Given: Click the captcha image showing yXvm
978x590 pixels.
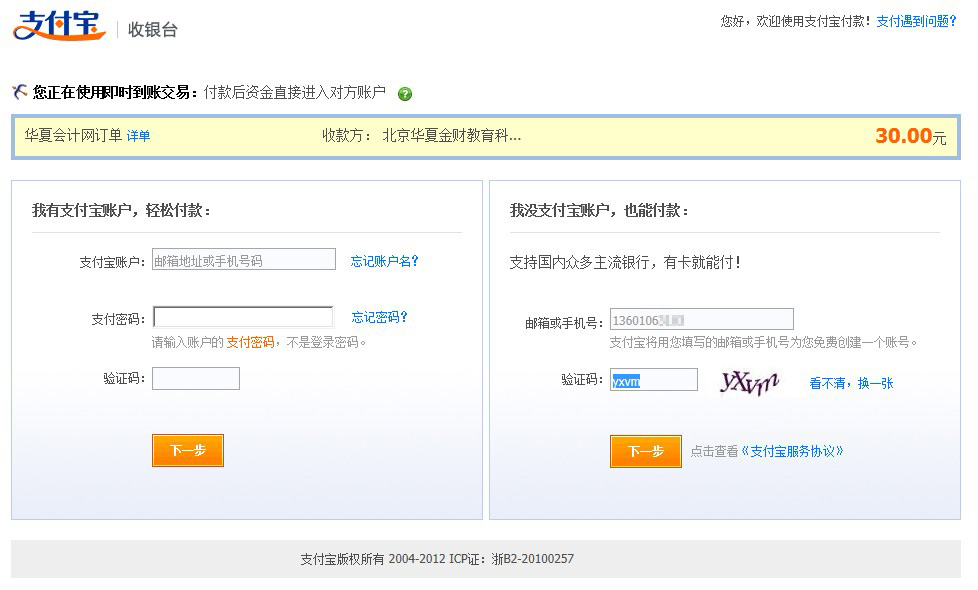Looking at the screenshot, I should click(749, 382).
